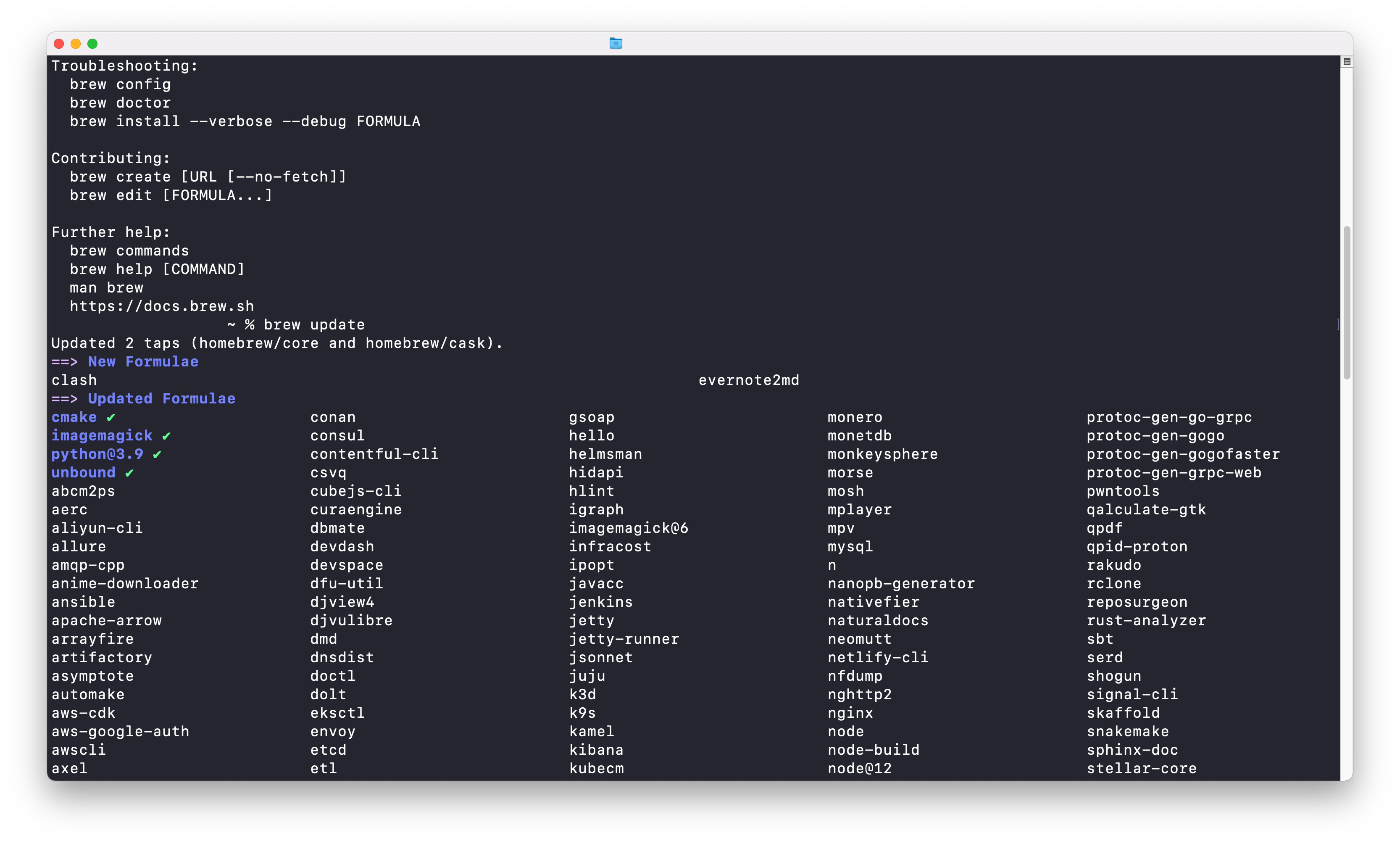Select the 'evernote2md' formula name
This screenshot has height=843, width=1400.
pyautogui.click(x=749, y=380)
